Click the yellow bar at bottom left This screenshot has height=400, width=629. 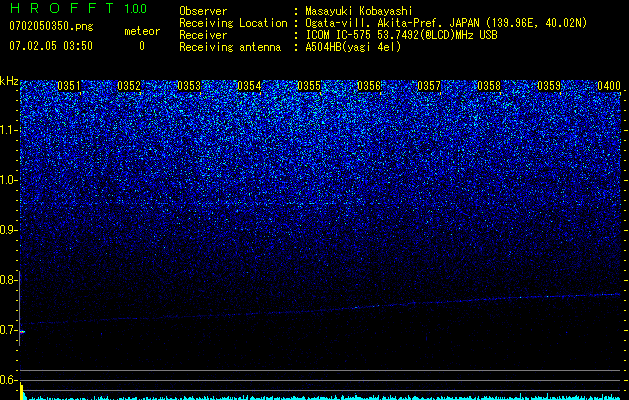coord(22,392)
